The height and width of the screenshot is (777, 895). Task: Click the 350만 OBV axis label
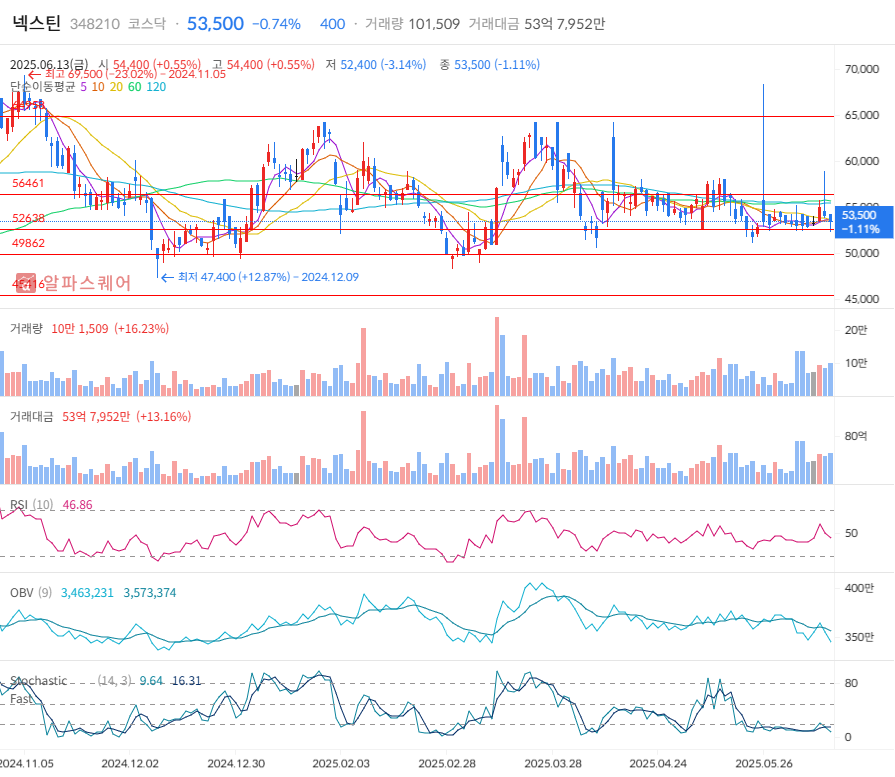(859, 637)
